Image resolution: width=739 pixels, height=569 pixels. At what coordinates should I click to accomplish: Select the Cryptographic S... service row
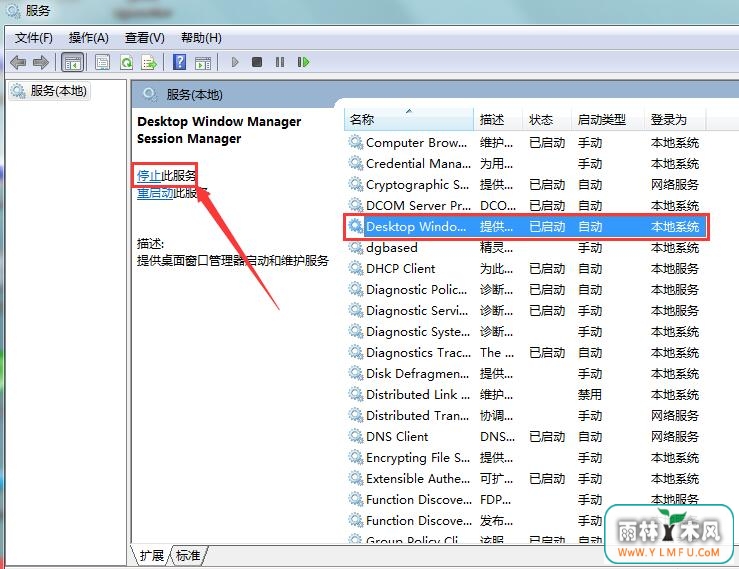[x=526, y=184]
